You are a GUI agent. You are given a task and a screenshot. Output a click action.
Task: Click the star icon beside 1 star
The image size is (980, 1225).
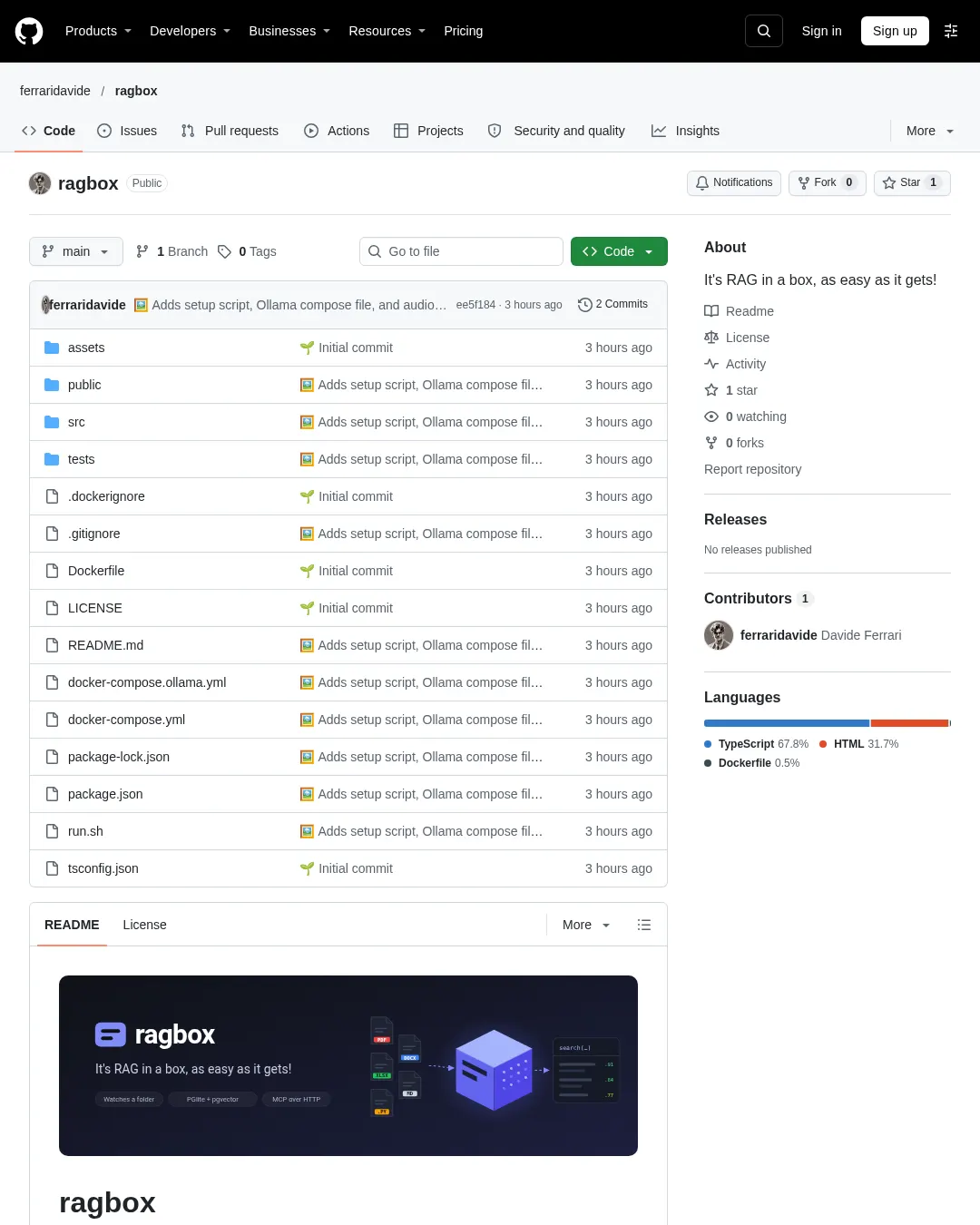click(711, 390)
